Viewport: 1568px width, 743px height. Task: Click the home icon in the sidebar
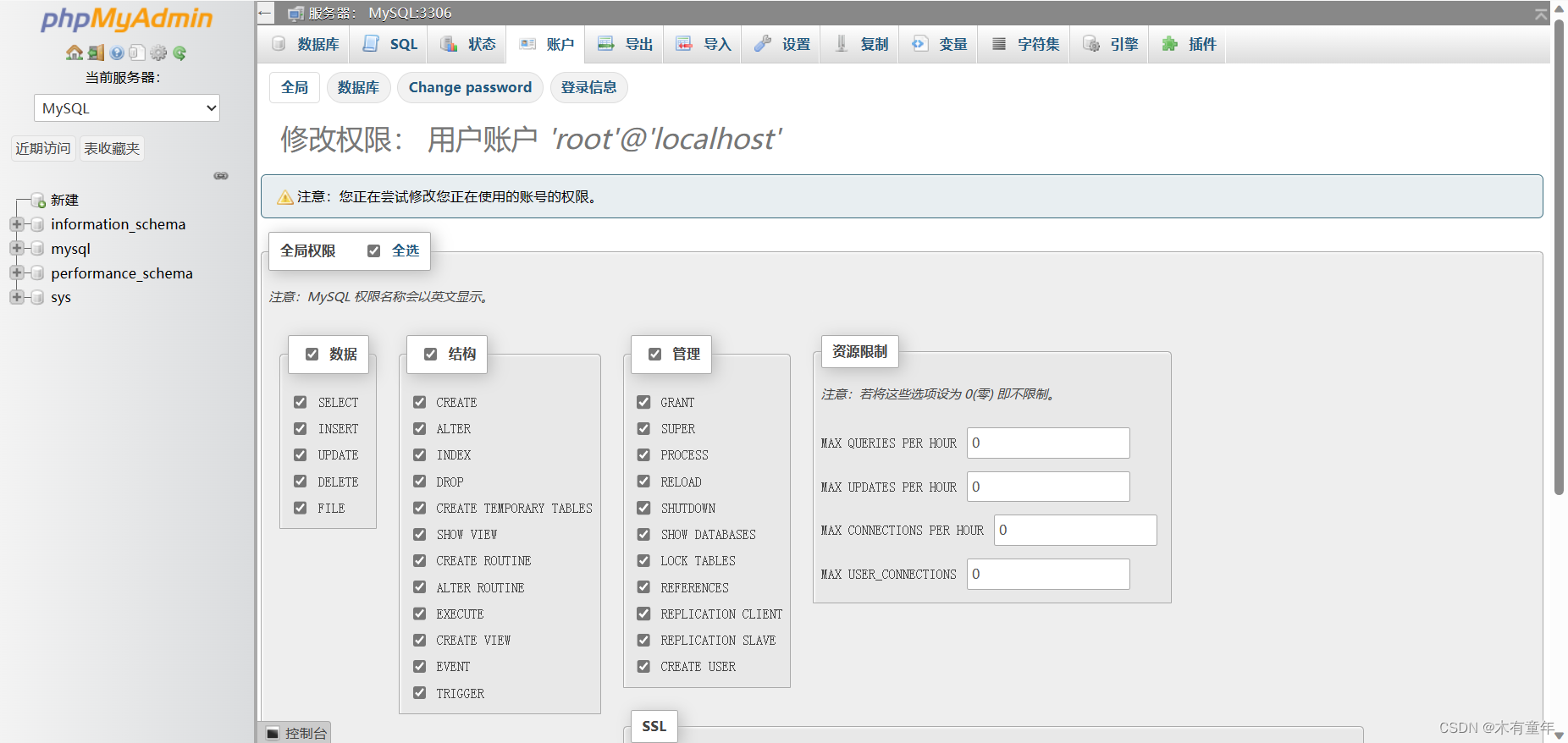[x=75, y=52]
